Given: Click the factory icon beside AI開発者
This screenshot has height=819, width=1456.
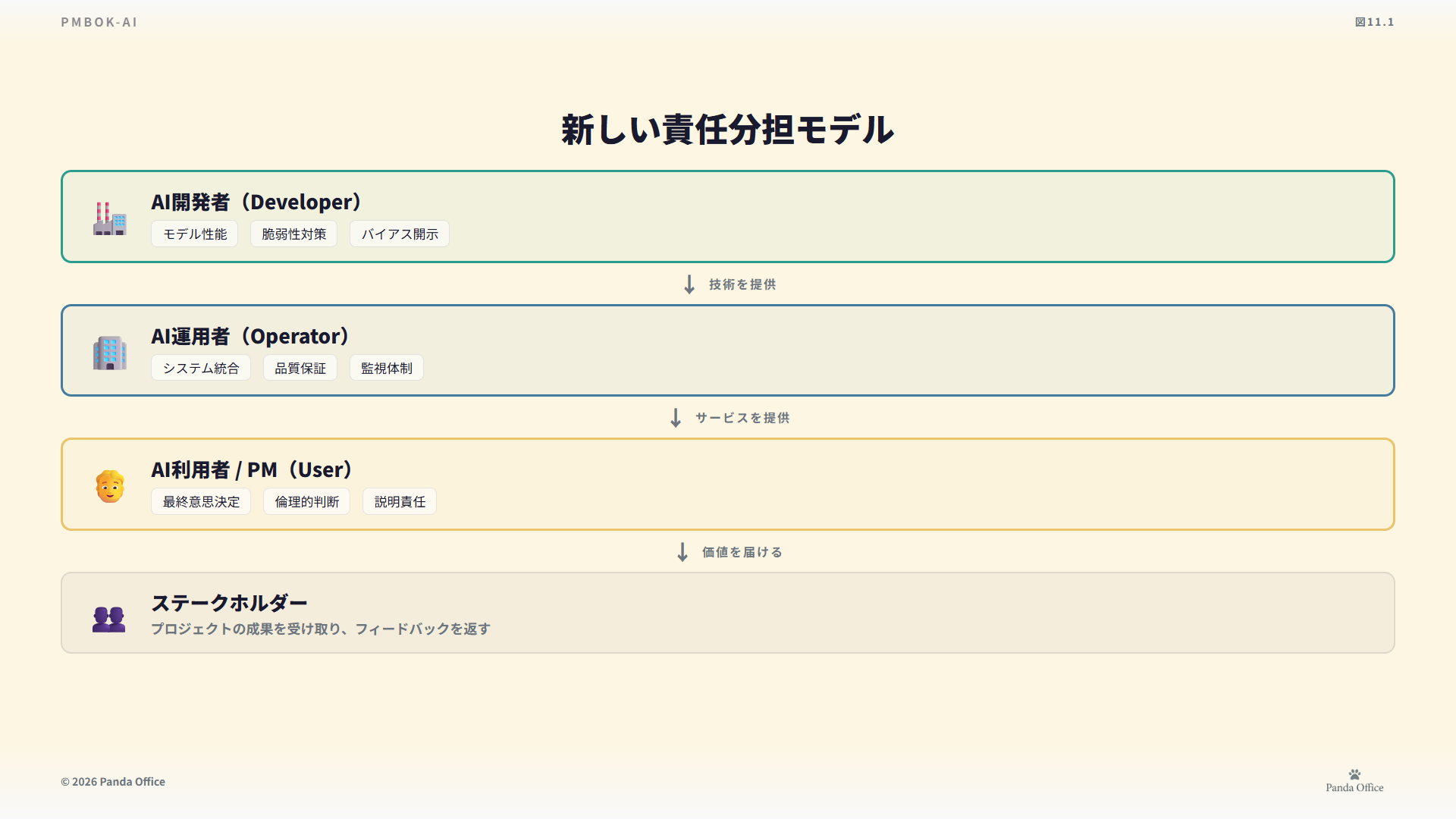Looking at the screenshot, I should pos(110,218).
